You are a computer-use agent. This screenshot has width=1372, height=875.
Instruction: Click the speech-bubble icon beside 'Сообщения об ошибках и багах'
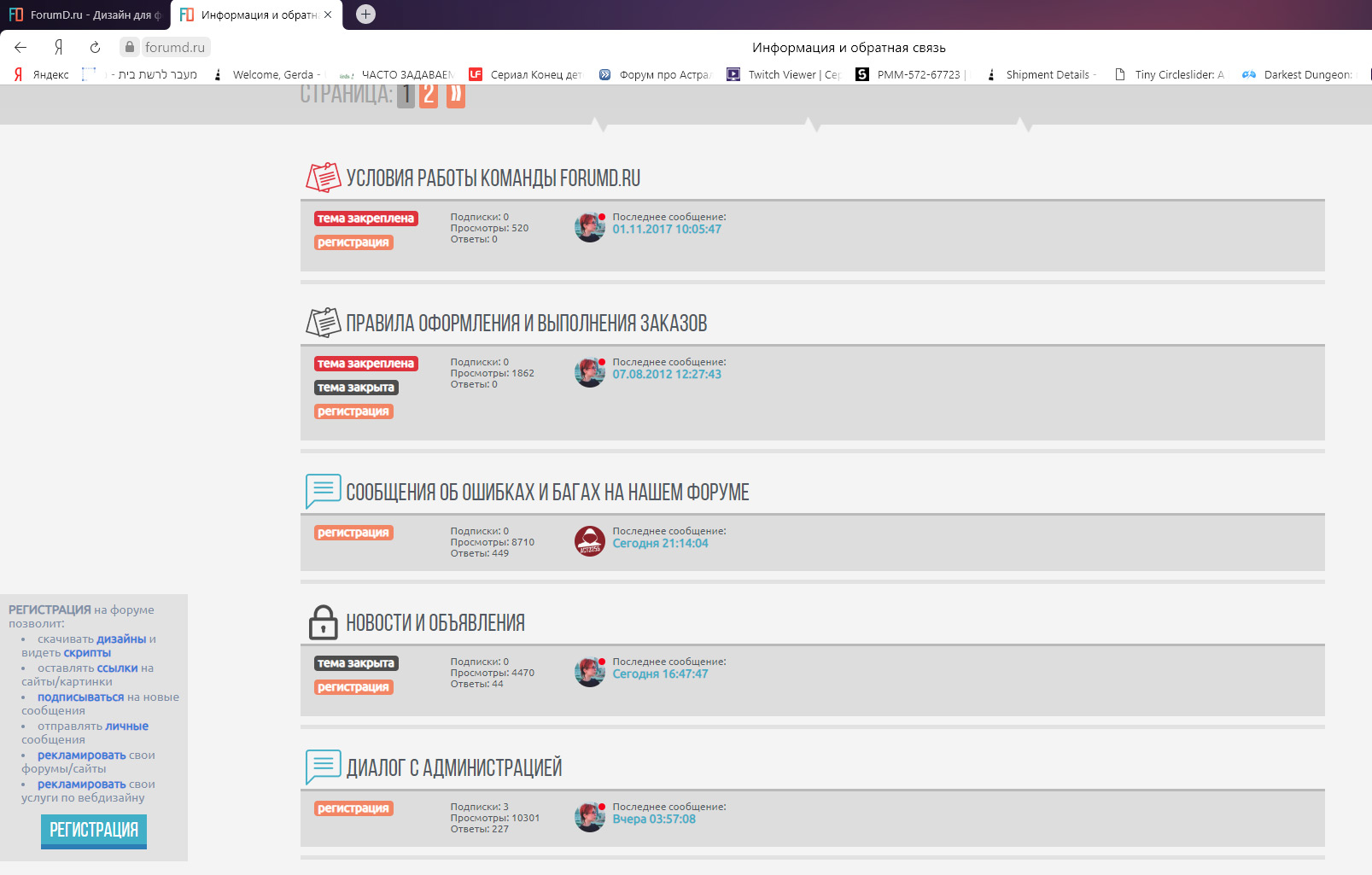324,492
